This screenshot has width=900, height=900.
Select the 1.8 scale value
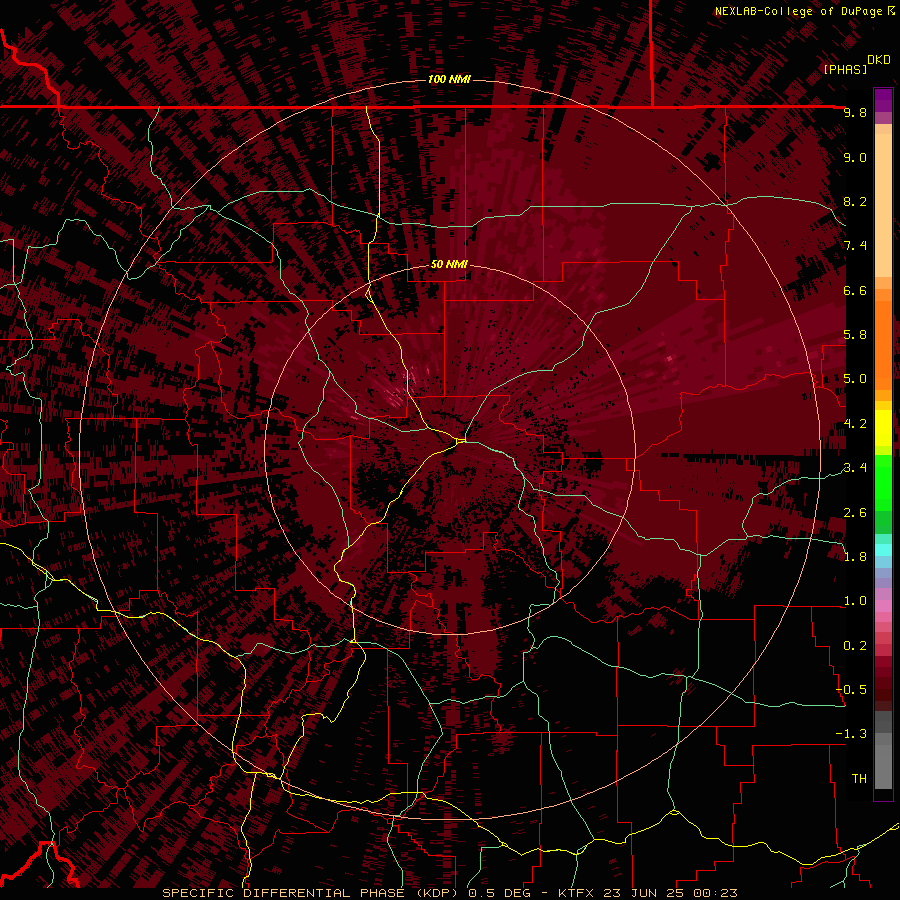point(855,557)
